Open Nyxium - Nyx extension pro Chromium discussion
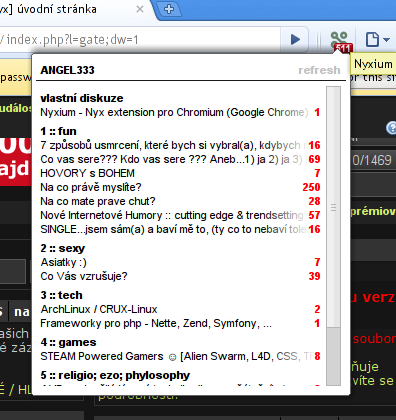 (x=174, y=112)
